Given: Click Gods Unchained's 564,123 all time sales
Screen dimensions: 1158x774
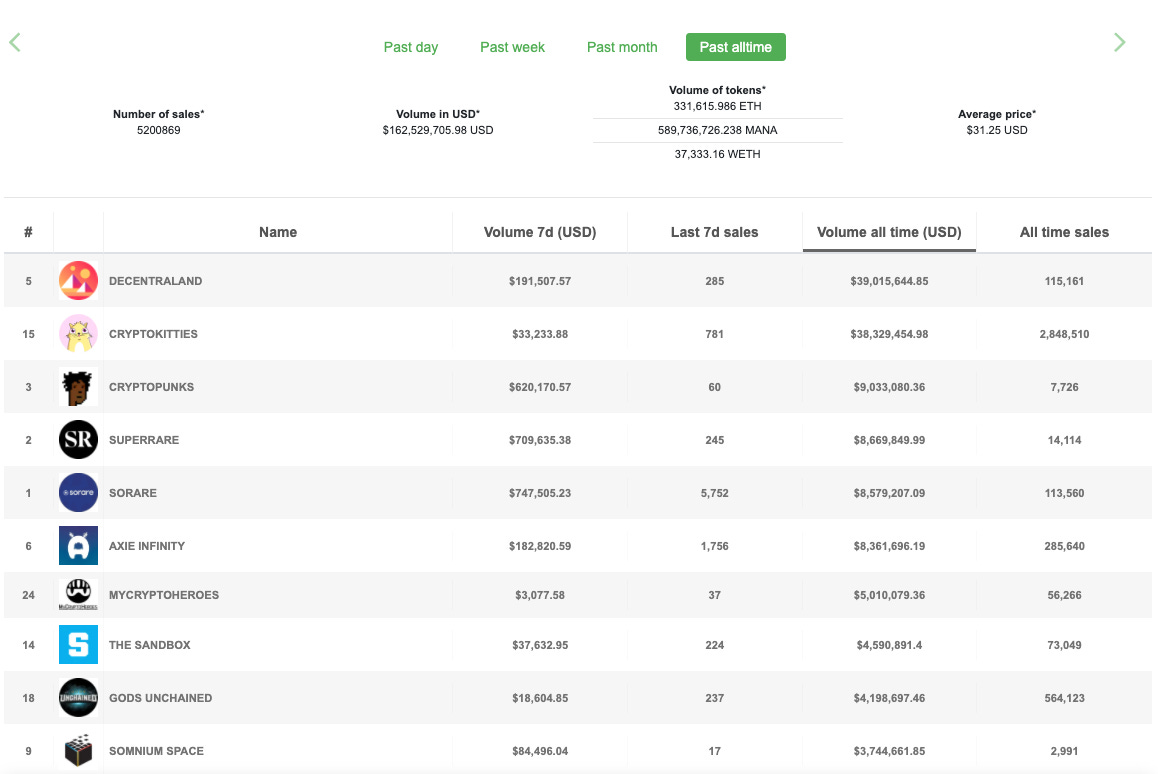Looking at the screenshot, I should pos(1064,699).
